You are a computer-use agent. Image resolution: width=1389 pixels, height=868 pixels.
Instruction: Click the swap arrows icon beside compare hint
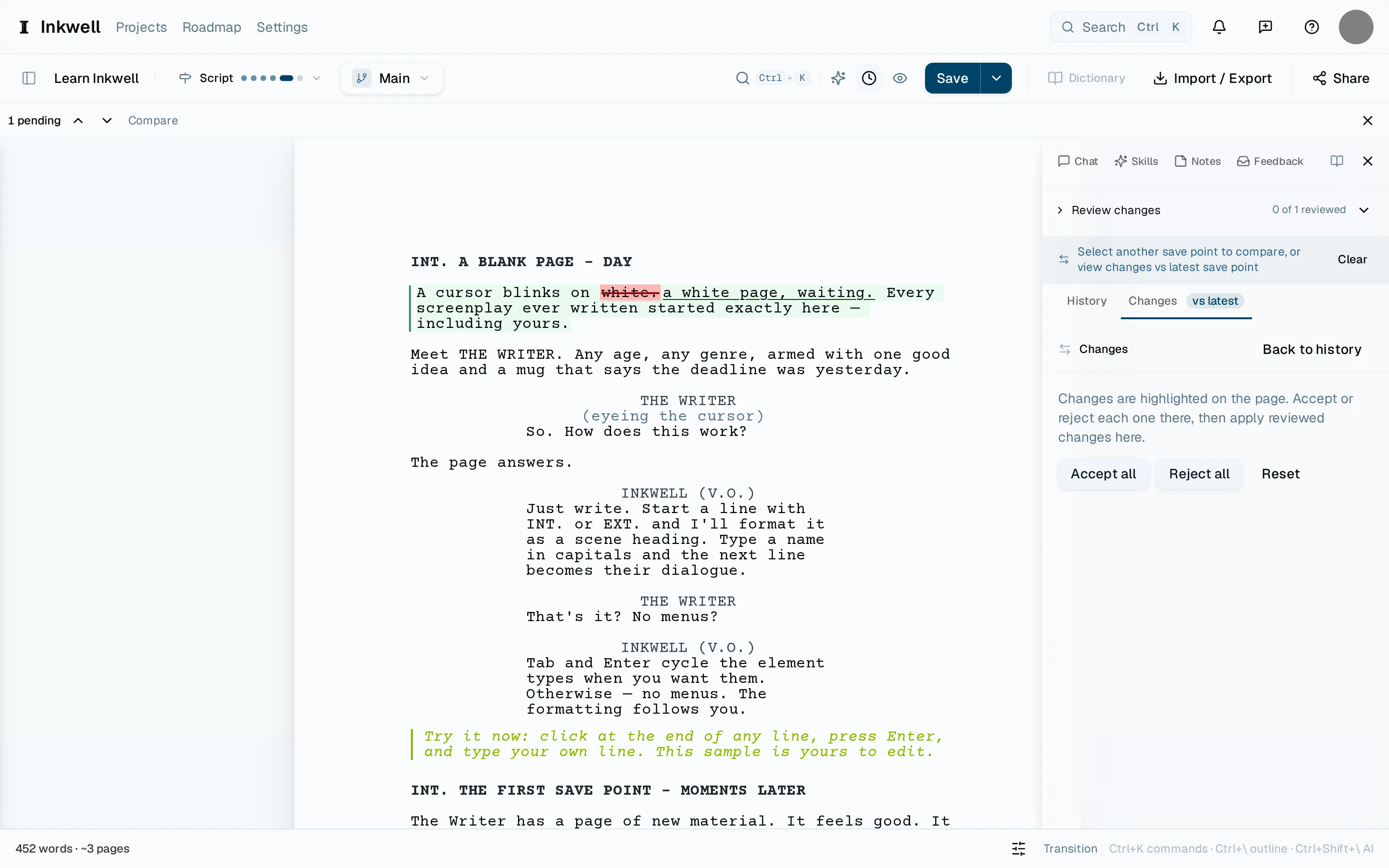coord(1063,259)
